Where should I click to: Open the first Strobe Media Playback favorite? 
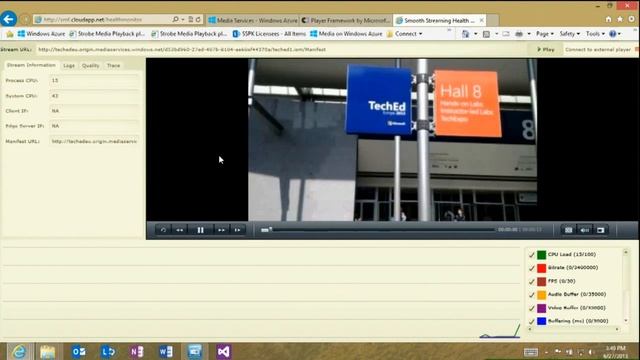tap(107, 34)
